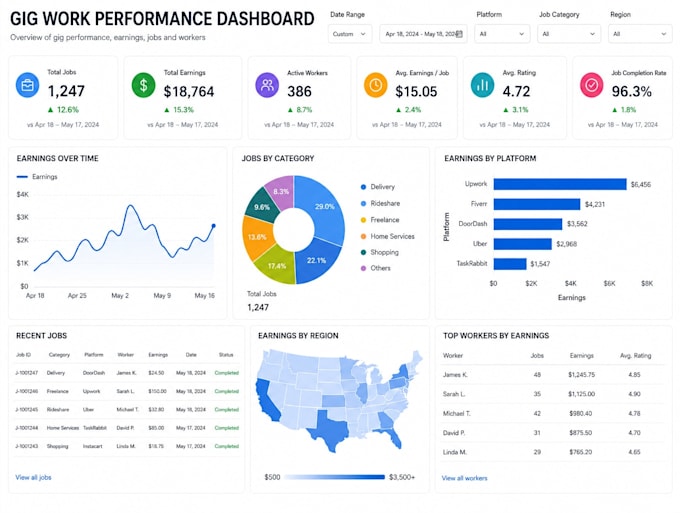Click California on the region map
This screenshot has height=513, width=680.
266,401
